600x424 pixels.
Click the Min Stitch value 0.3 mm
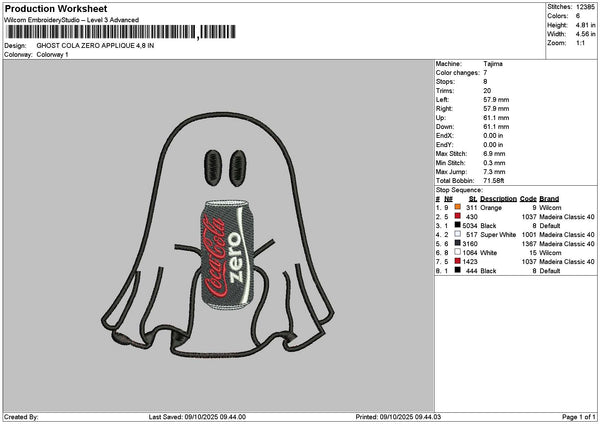coord(494,163)
